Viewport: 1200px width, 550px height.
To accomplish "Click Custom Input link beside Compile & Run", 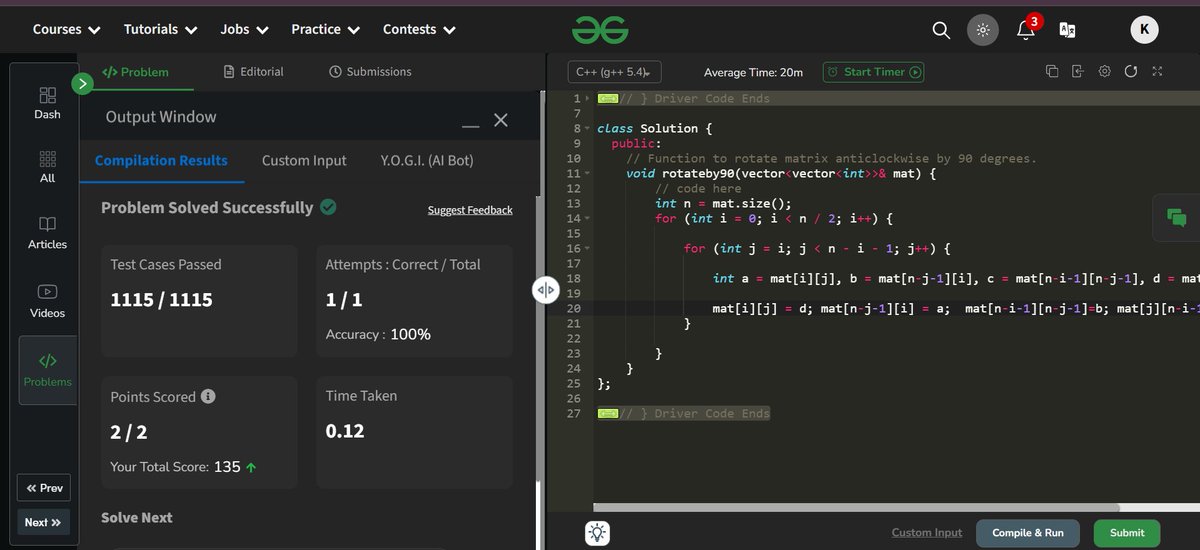I will coord(927,533).
